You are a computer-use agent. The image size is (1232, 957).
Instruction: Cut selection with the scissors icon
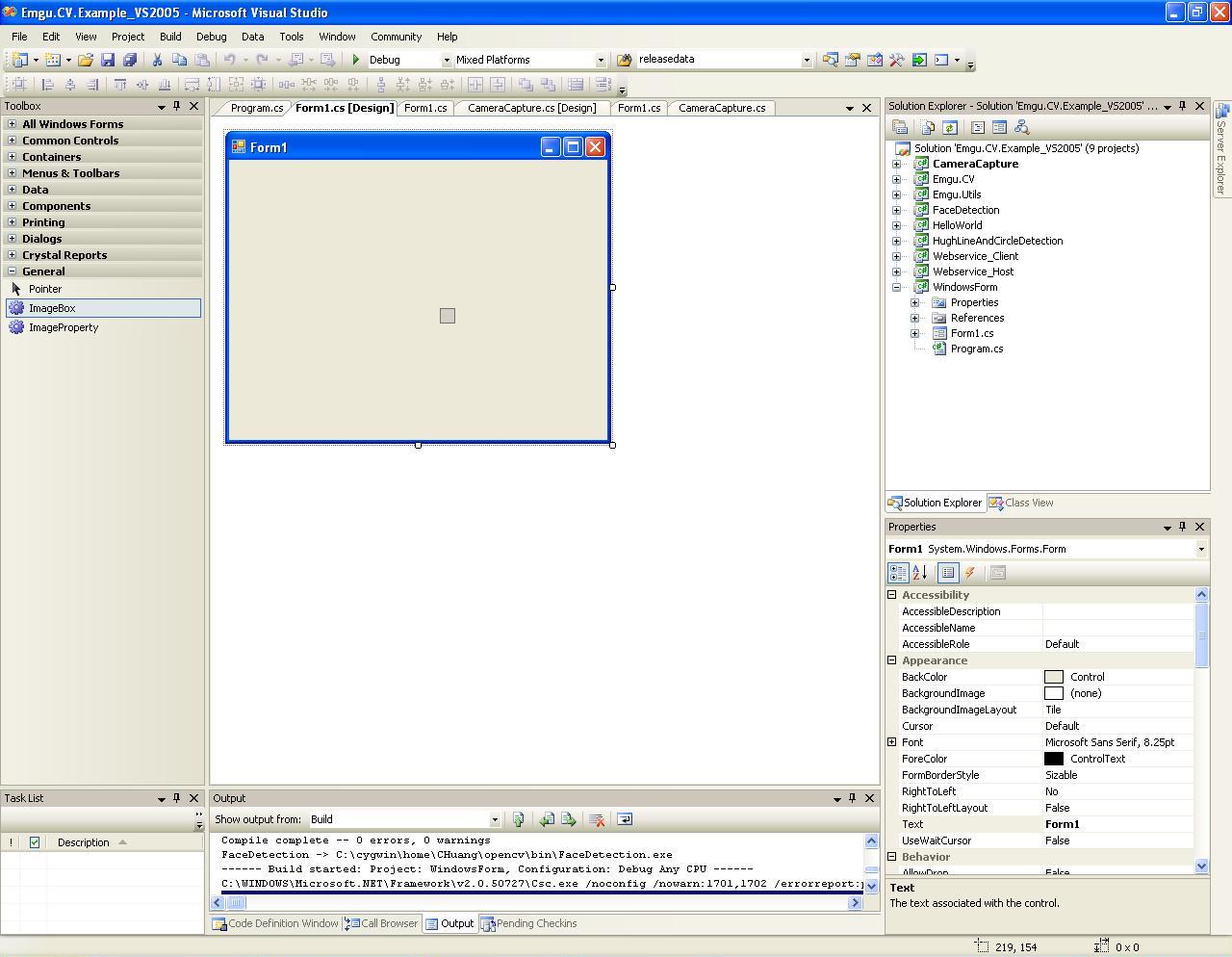pos(157,60)
